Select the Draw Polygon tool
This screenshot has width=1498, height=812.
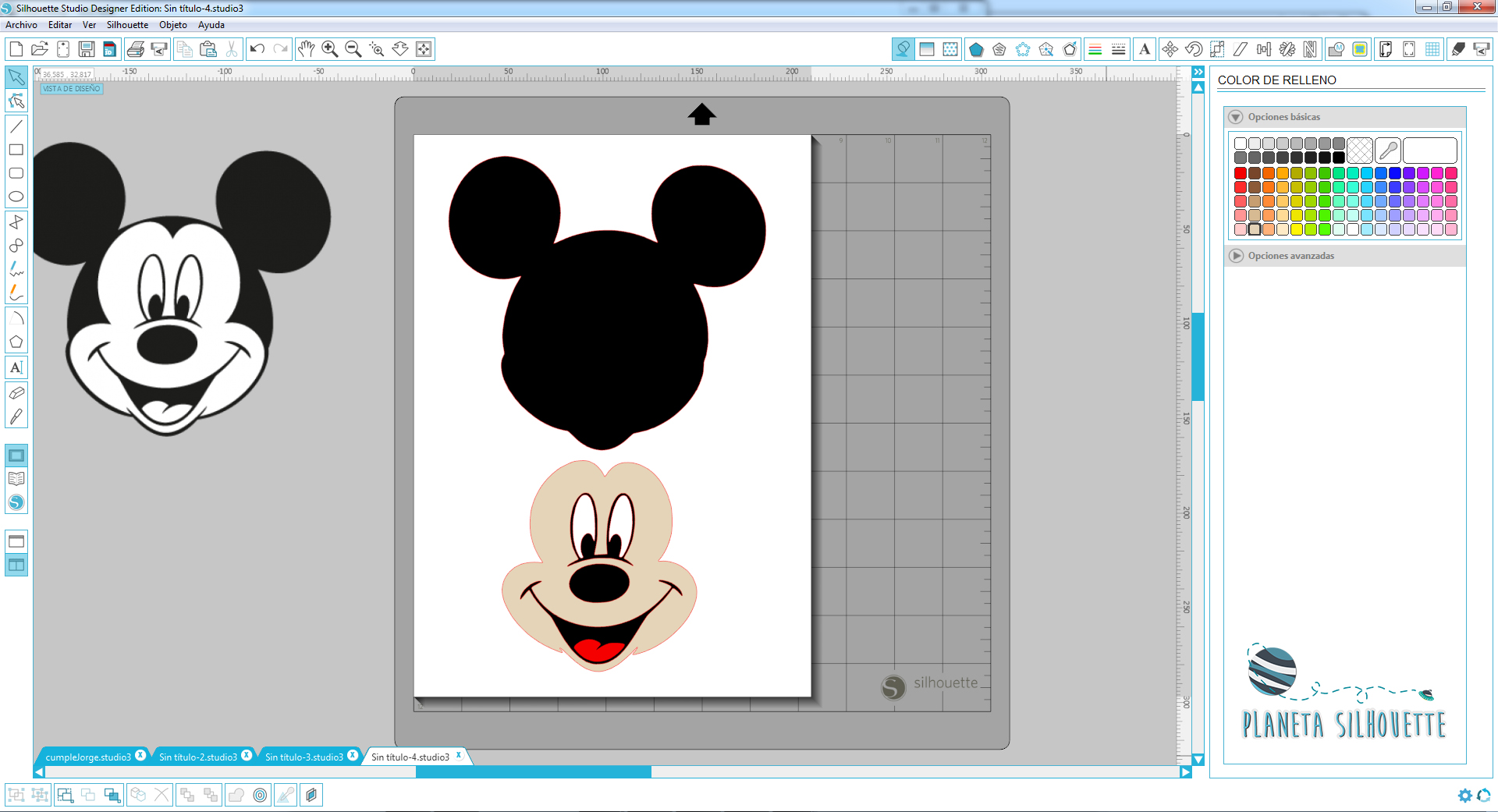pos(16,222)
